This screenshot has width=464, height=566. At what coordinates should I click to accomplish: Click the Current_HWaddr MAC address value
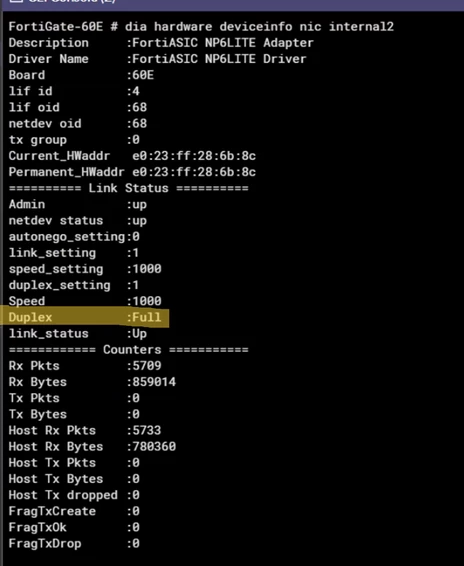pos(194,156)
